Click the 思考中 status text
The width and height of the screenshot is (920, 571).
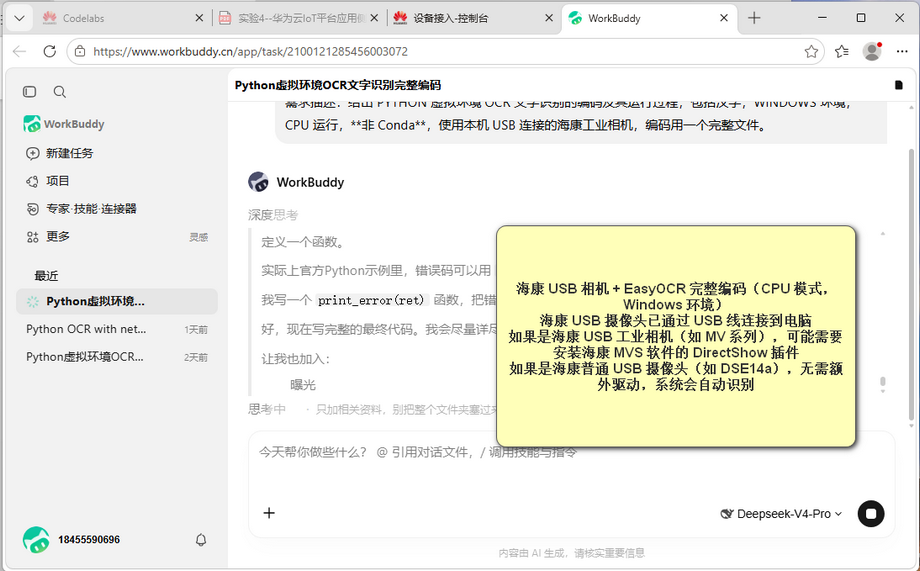267,409
